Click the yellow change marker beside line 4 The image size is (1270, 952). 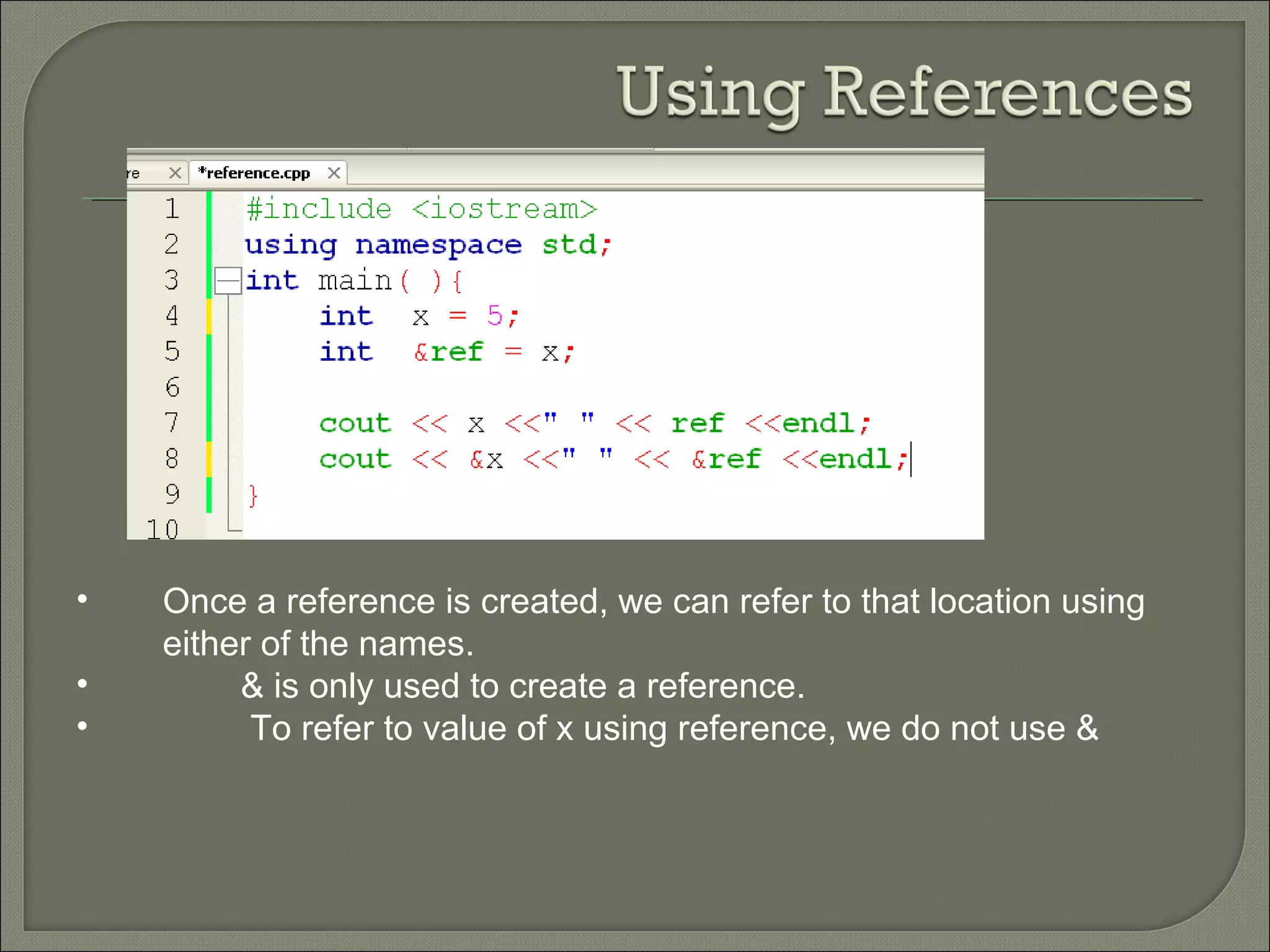[209, 316]
